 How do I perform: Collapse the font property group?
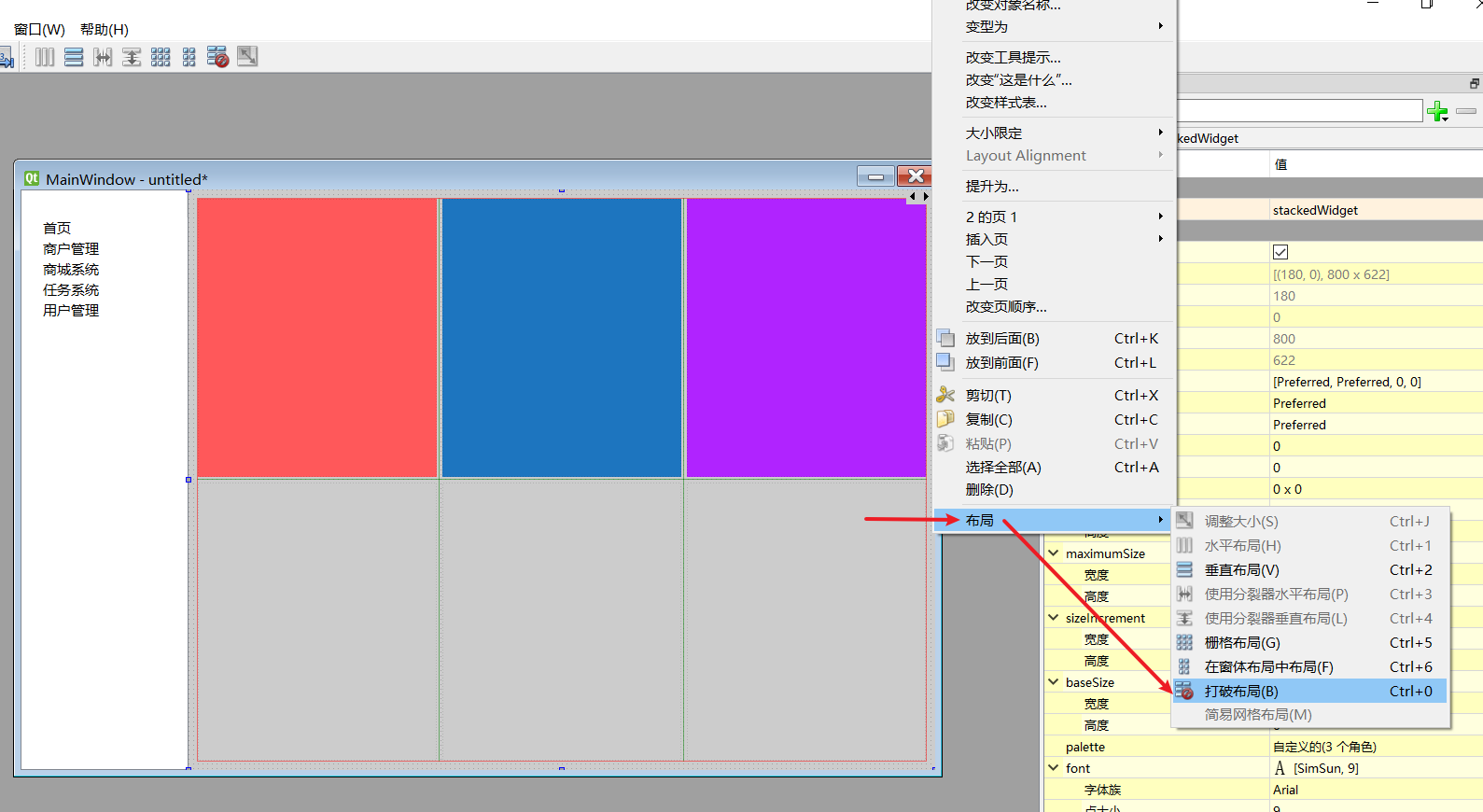[1054, 768]
